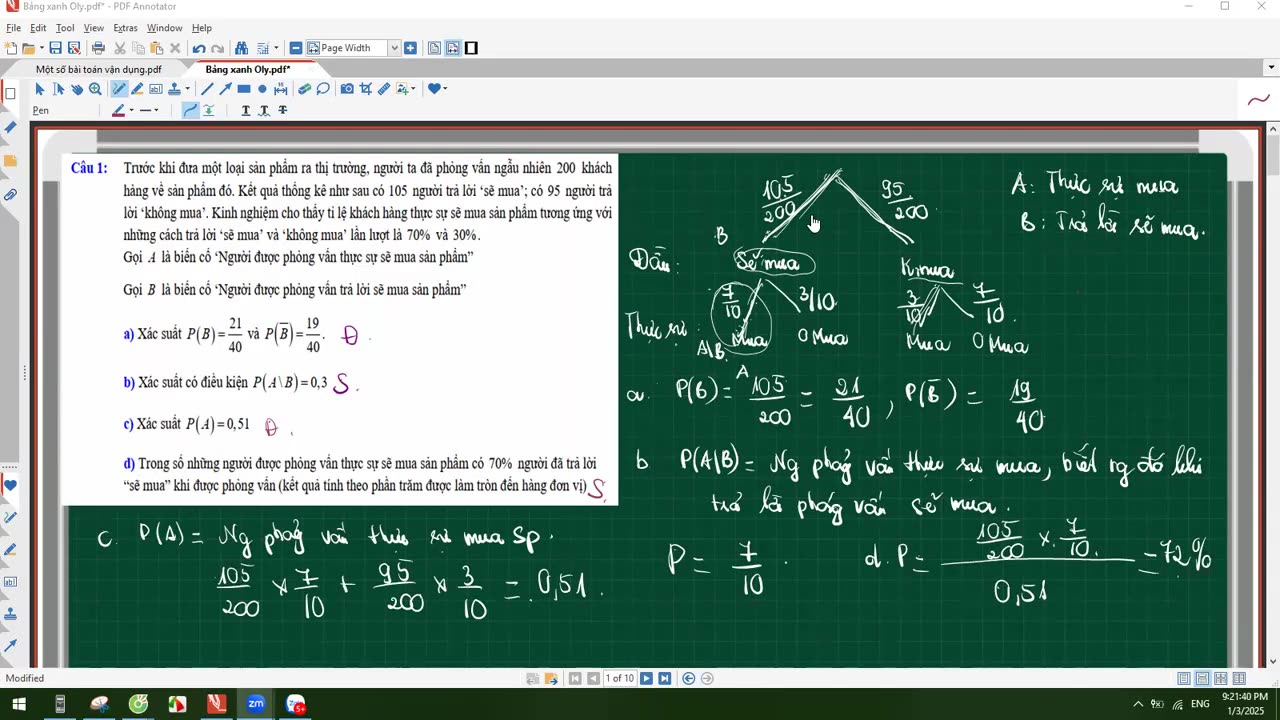The width and height of the screenshot is (1280, 720).
Task: Select the Crop tool
Action: click(365, 89)
